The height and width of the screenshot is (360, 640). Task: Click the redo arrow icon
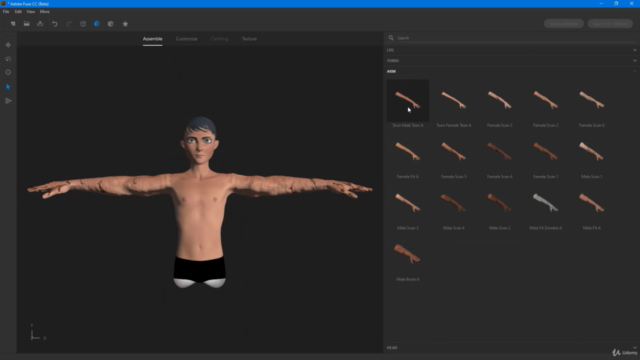click(x=69, y=24)
